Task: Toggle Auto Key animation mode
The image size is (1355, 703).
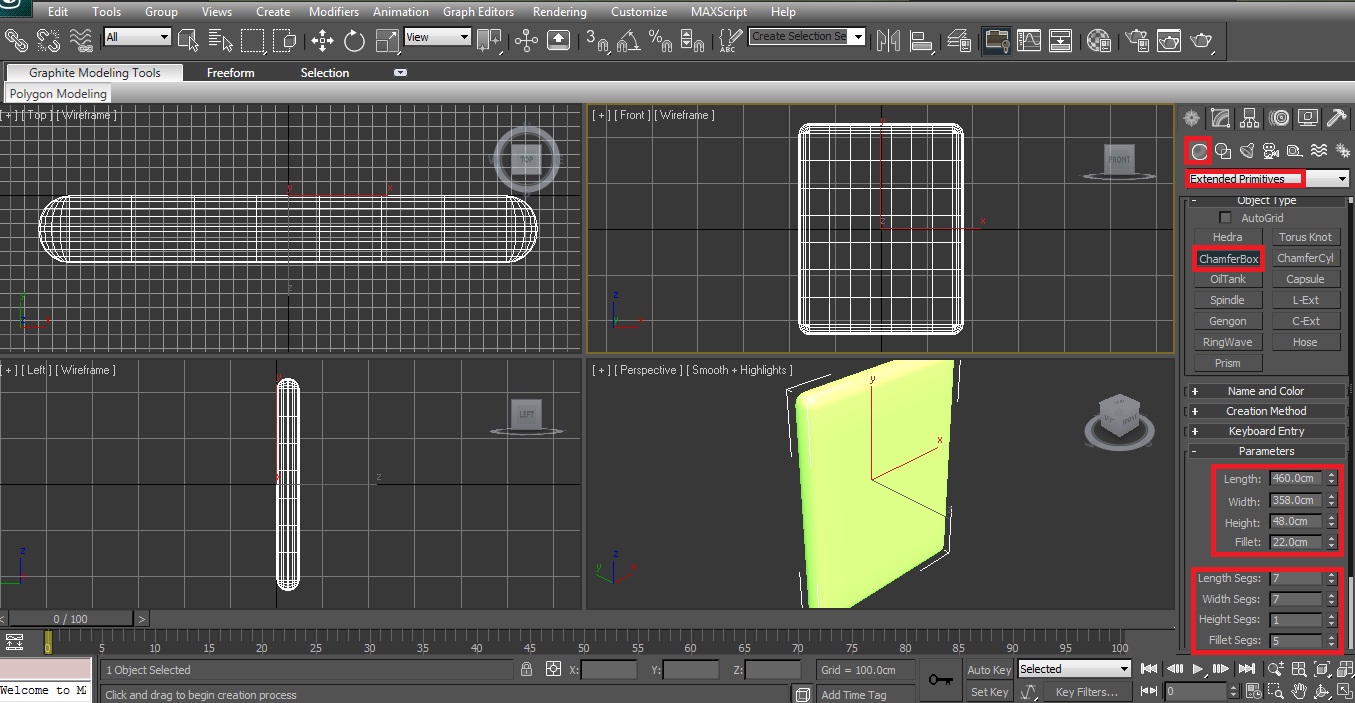Action: [989, 669]
